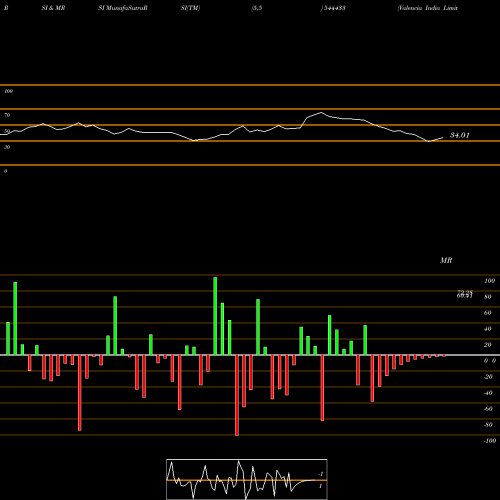Screen dimensions: 500x500
Task: Click the MR axis label 100
Action: pos(489,281)
